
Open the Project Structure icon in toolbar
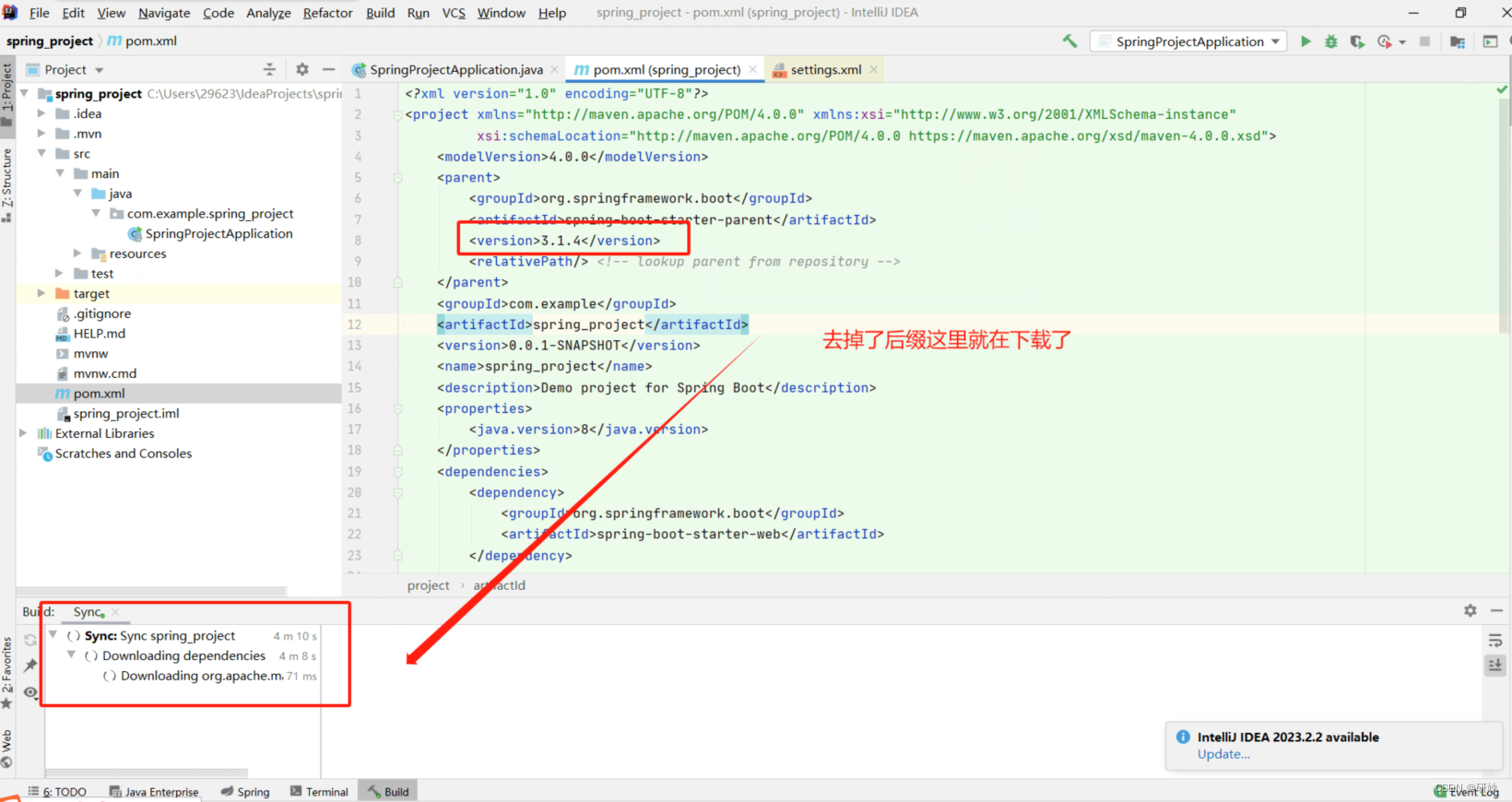1458,41
